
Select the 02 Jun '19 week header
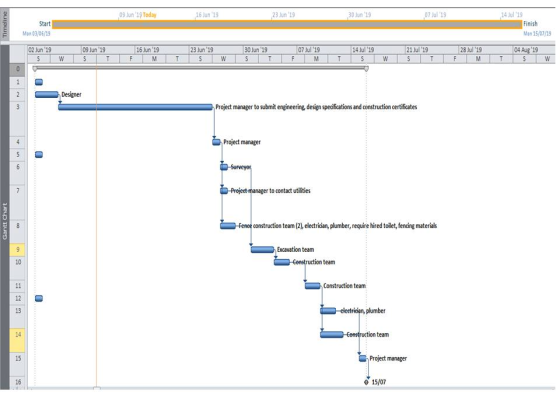54,50
